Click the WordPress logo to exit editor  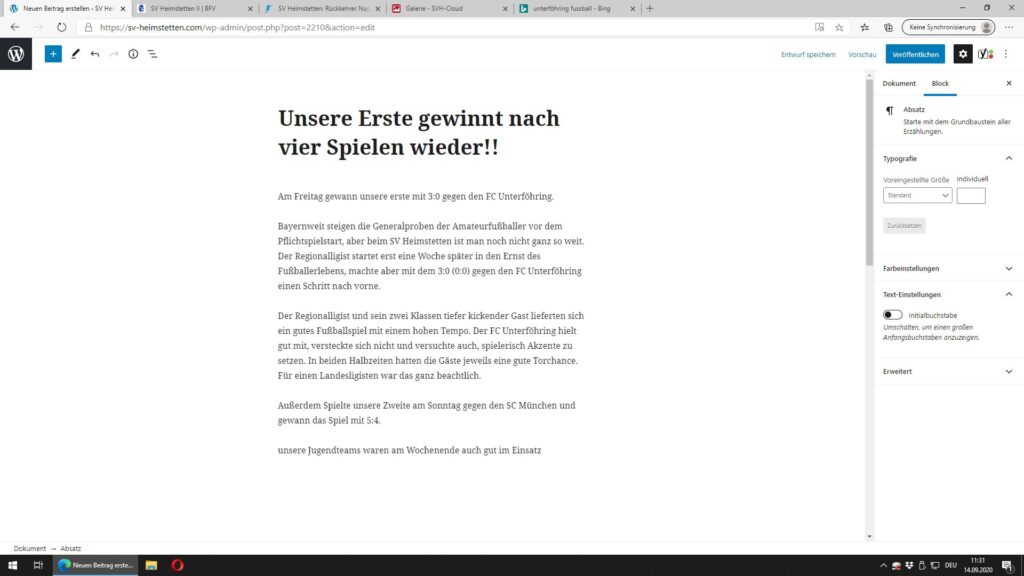16,54
